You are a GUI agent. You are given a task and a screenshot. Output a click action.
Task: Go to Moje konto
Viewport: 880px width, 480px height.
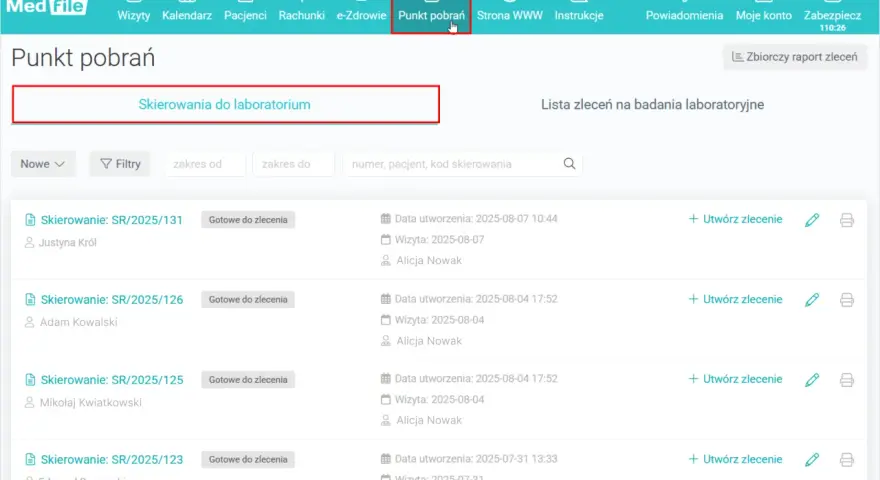click(764, 15)
